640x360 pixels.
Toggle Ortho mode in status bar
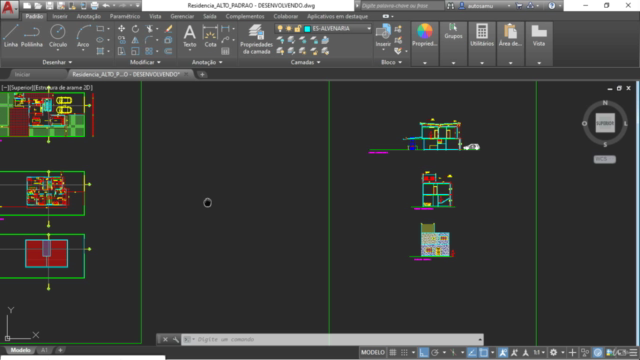(x=423, y=353)
